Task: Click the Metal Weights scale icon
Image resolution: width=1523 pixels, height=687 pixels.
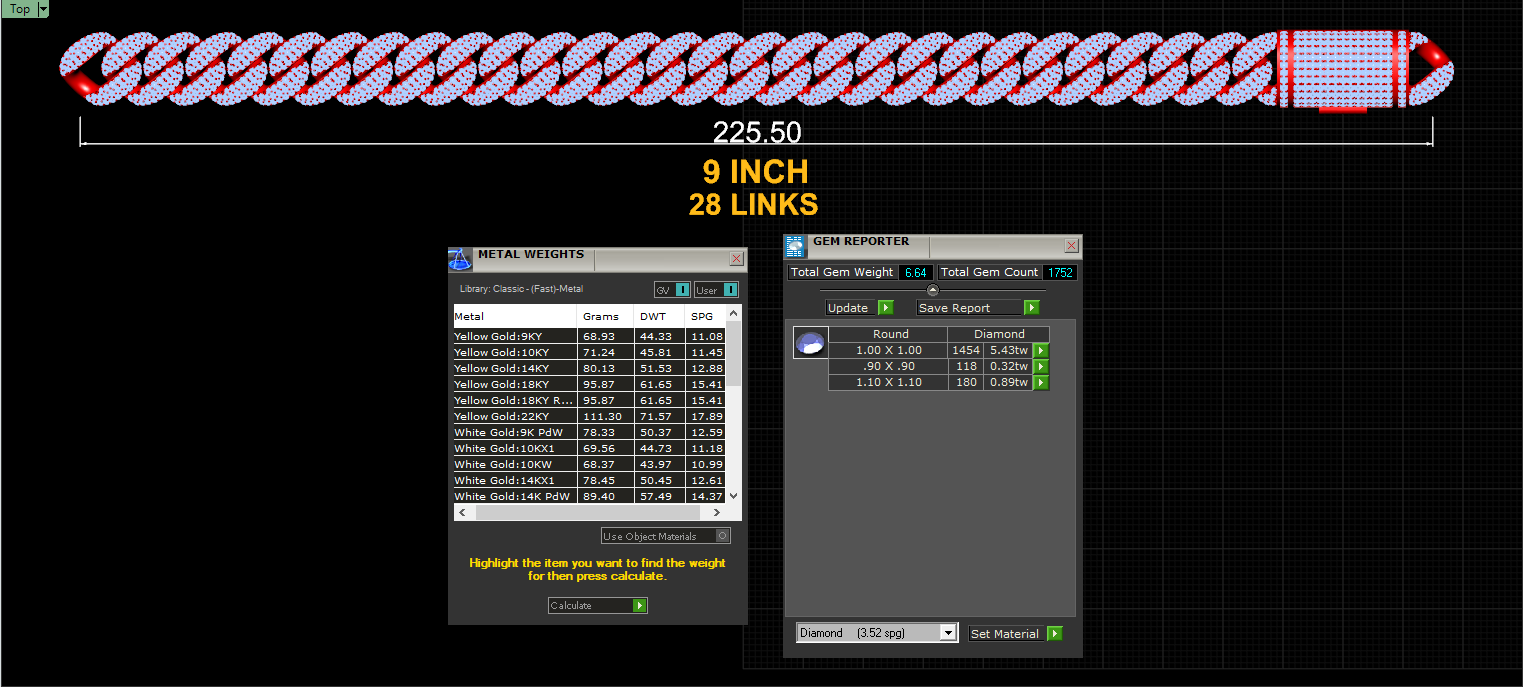Action: pyautogui.click(x=460, y=259)
